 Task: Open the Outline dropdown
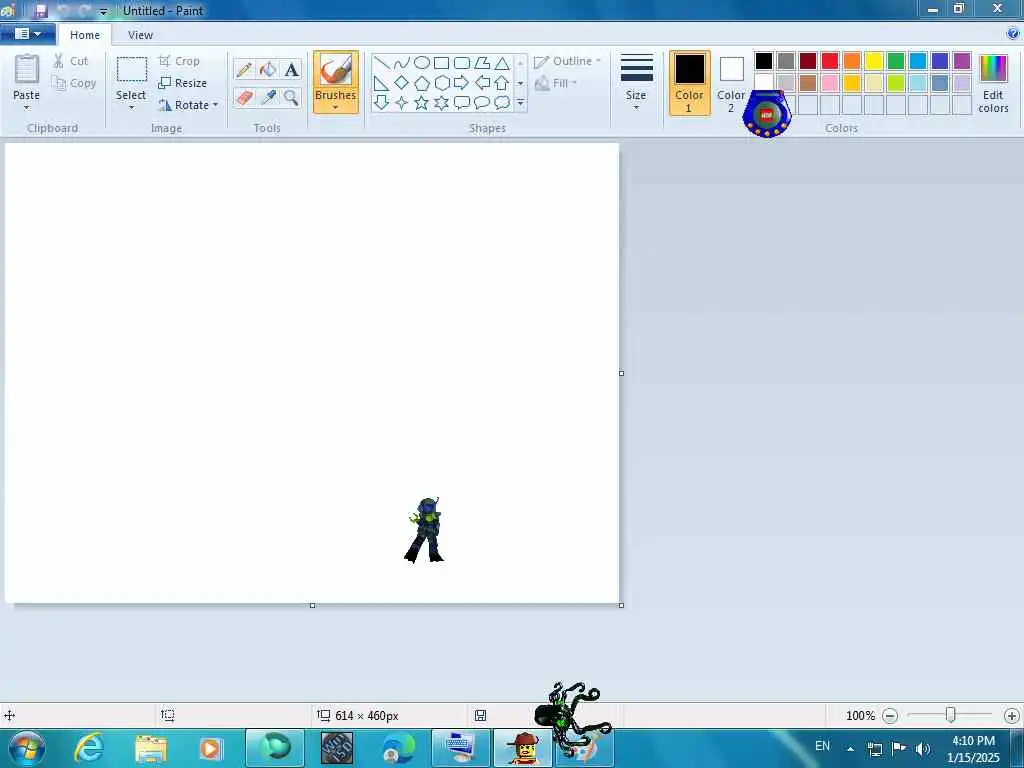[568, 61]
